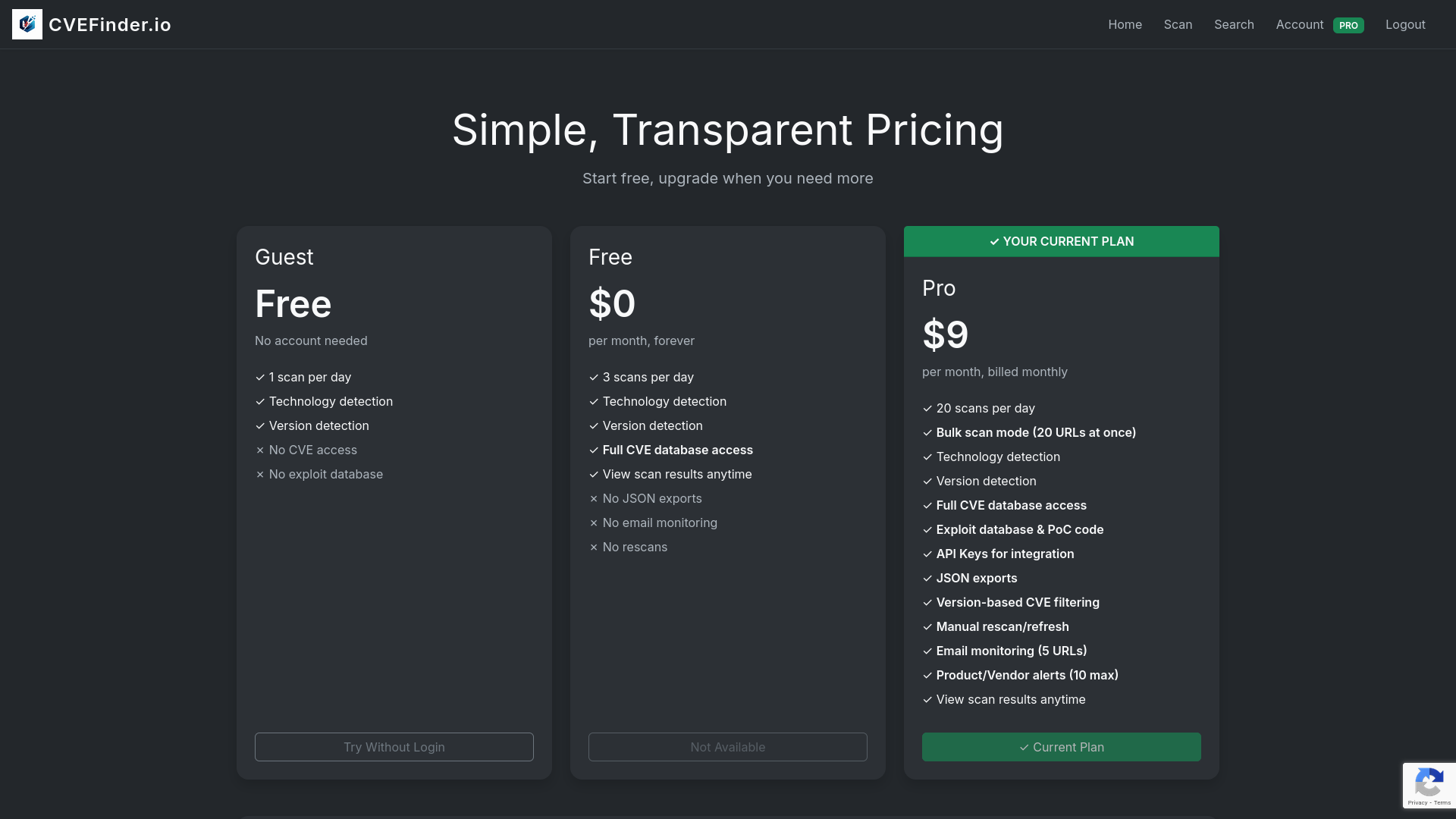The image size is (1456, 819).
Task: Click the reCAPTCHA badge icon
Action: (1429, 781)
